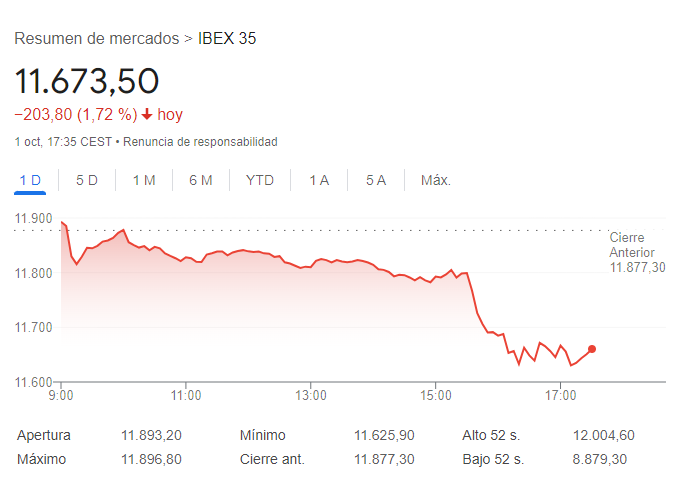Click the IBEX 35 breadcrumb title
Image resolution: width=677 pixels, height=482 pixels.
227,39
